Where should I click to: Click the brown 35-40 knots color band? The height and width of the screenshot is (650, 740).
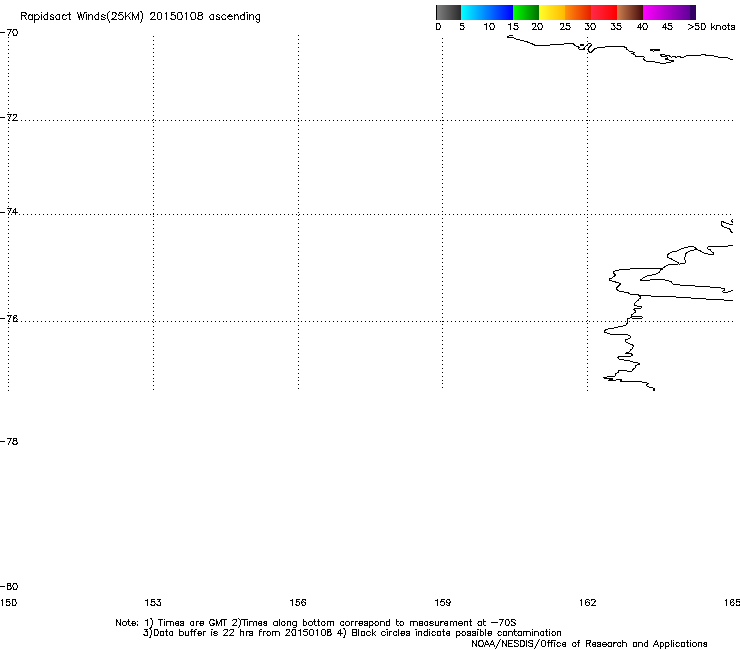(630, 12)
